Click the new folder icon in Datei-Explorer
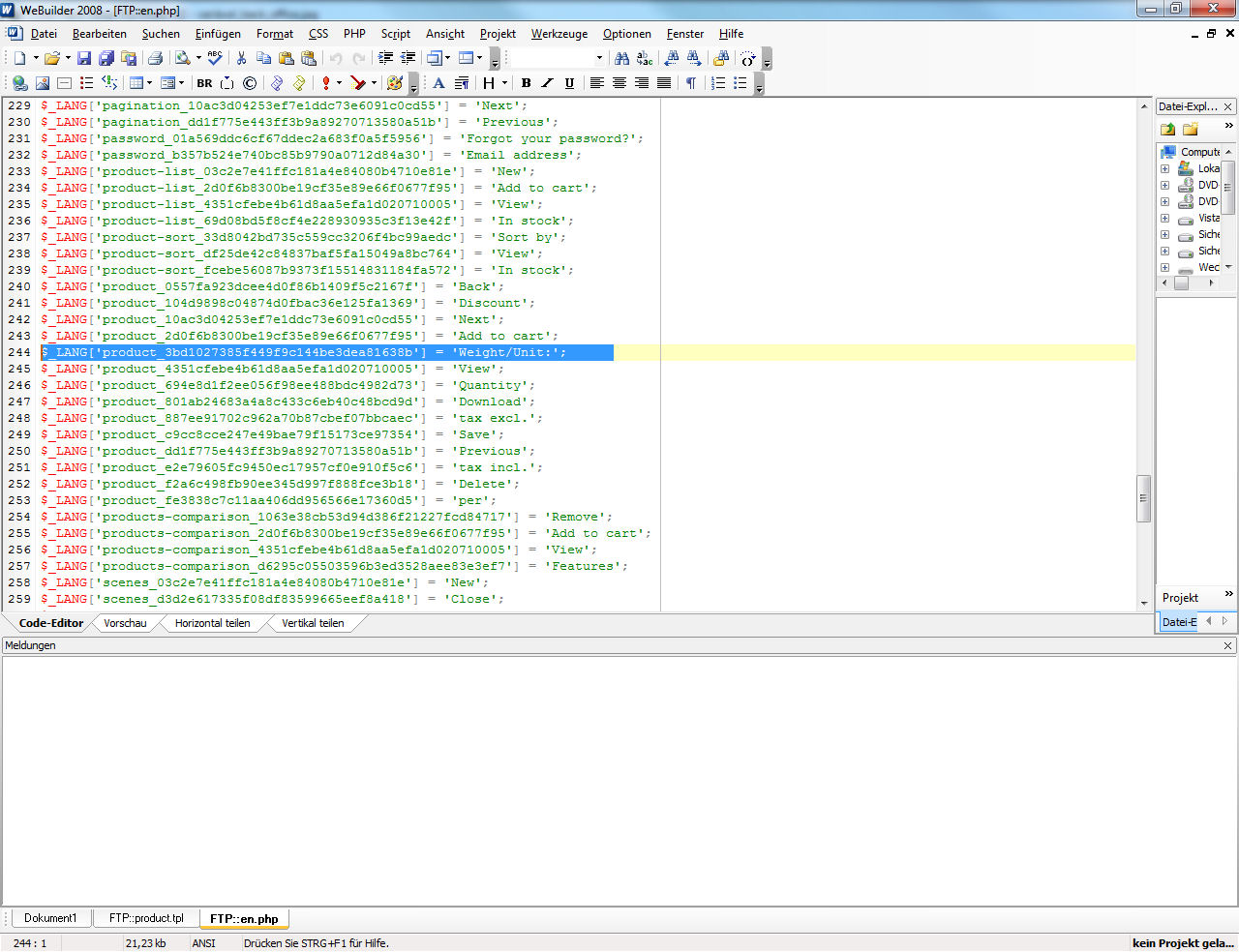The height and width of the screenshot is (952, 1239). pos(1190,129)
